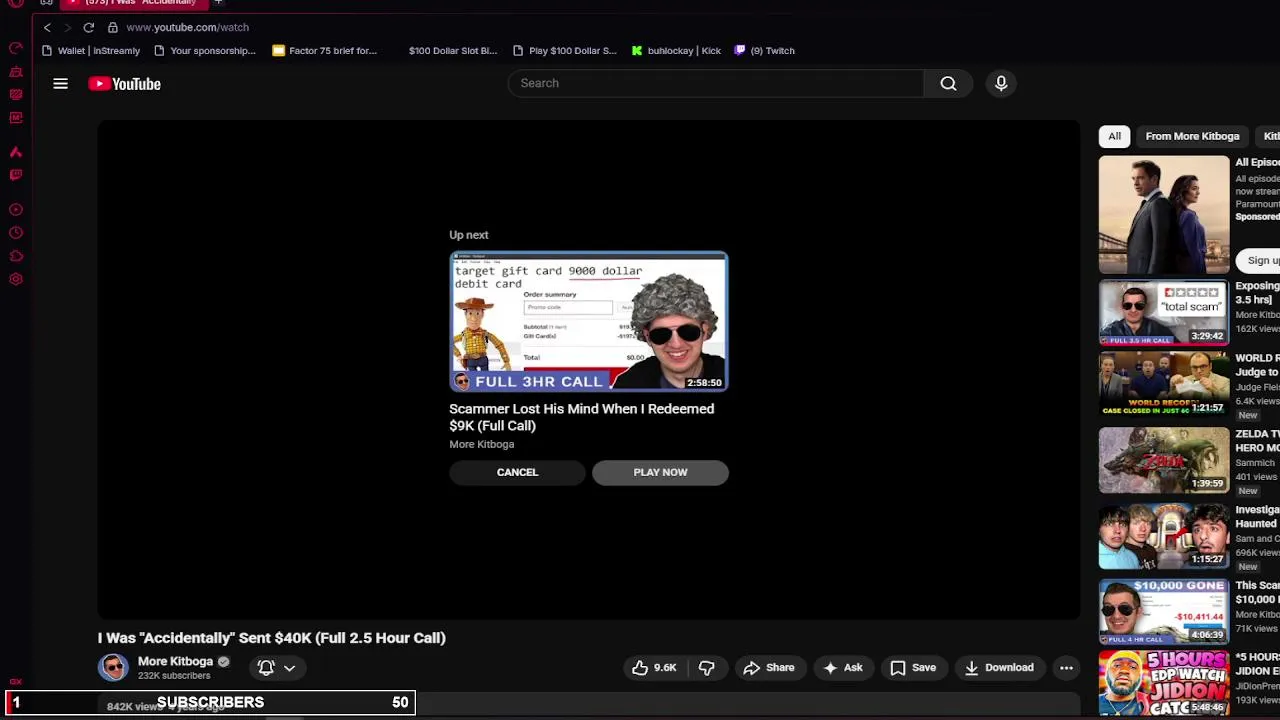Open the 'Play $100 Dollar S...' bookmark

click(x=564, y=50)
